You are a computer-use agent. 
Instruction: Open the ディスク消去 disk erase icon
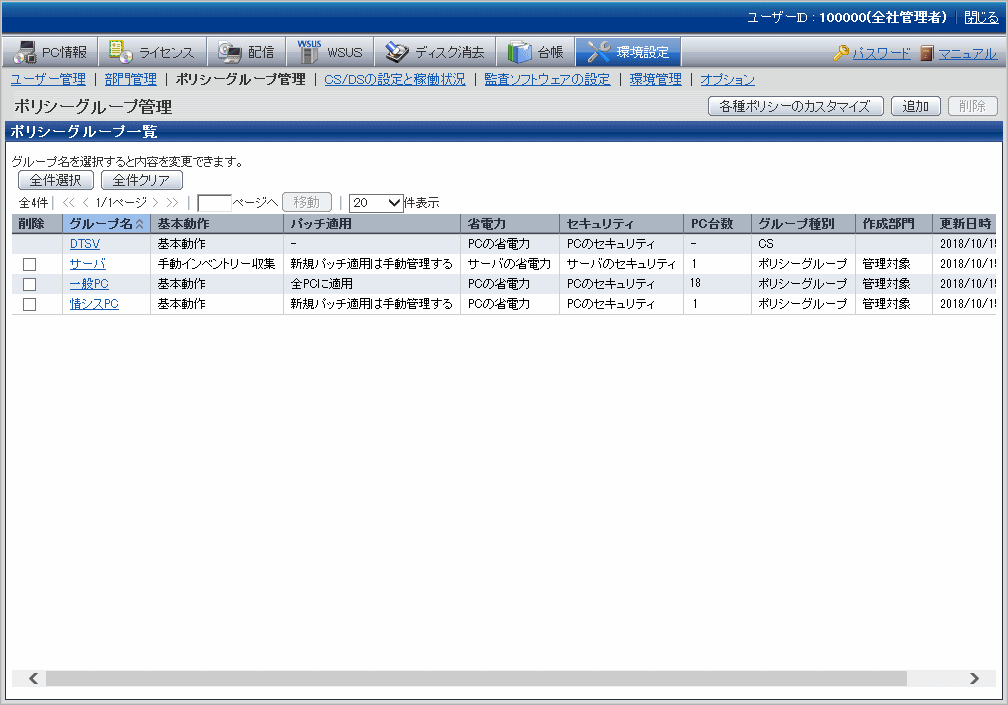tap(397, 52)
